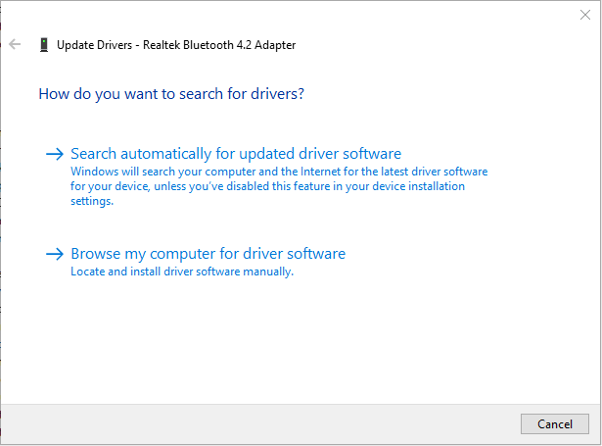The width and height of the screenshot is (602, 446).
Task: Click the background window strip at left edge
Action: [1, 250]
